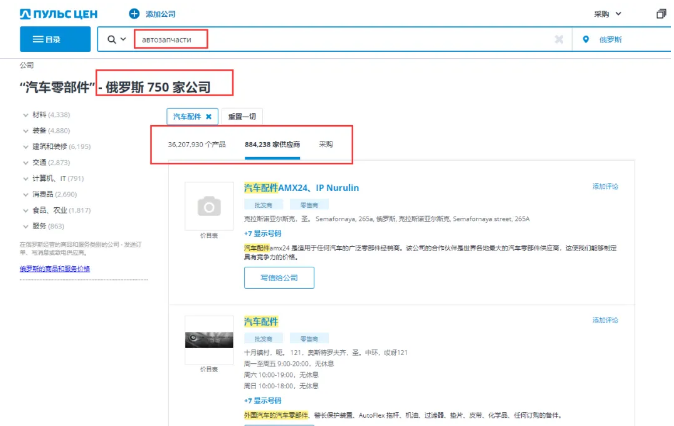Open search type dropdown arrow
Viewport: 674px width, 426px height.
click(123, 39)
